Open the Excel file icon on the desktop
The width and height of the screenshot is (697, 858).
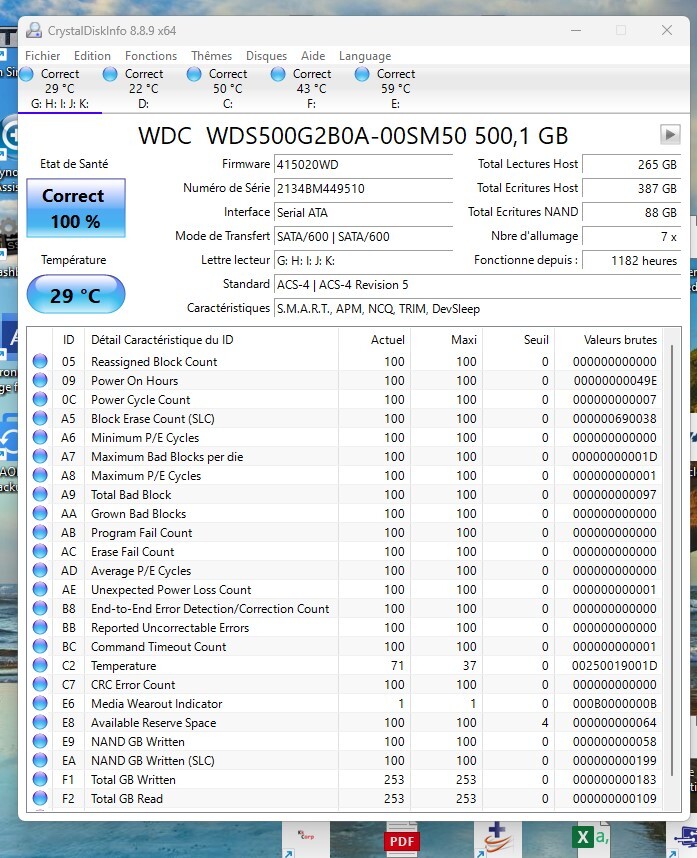(x=590, y=837)
